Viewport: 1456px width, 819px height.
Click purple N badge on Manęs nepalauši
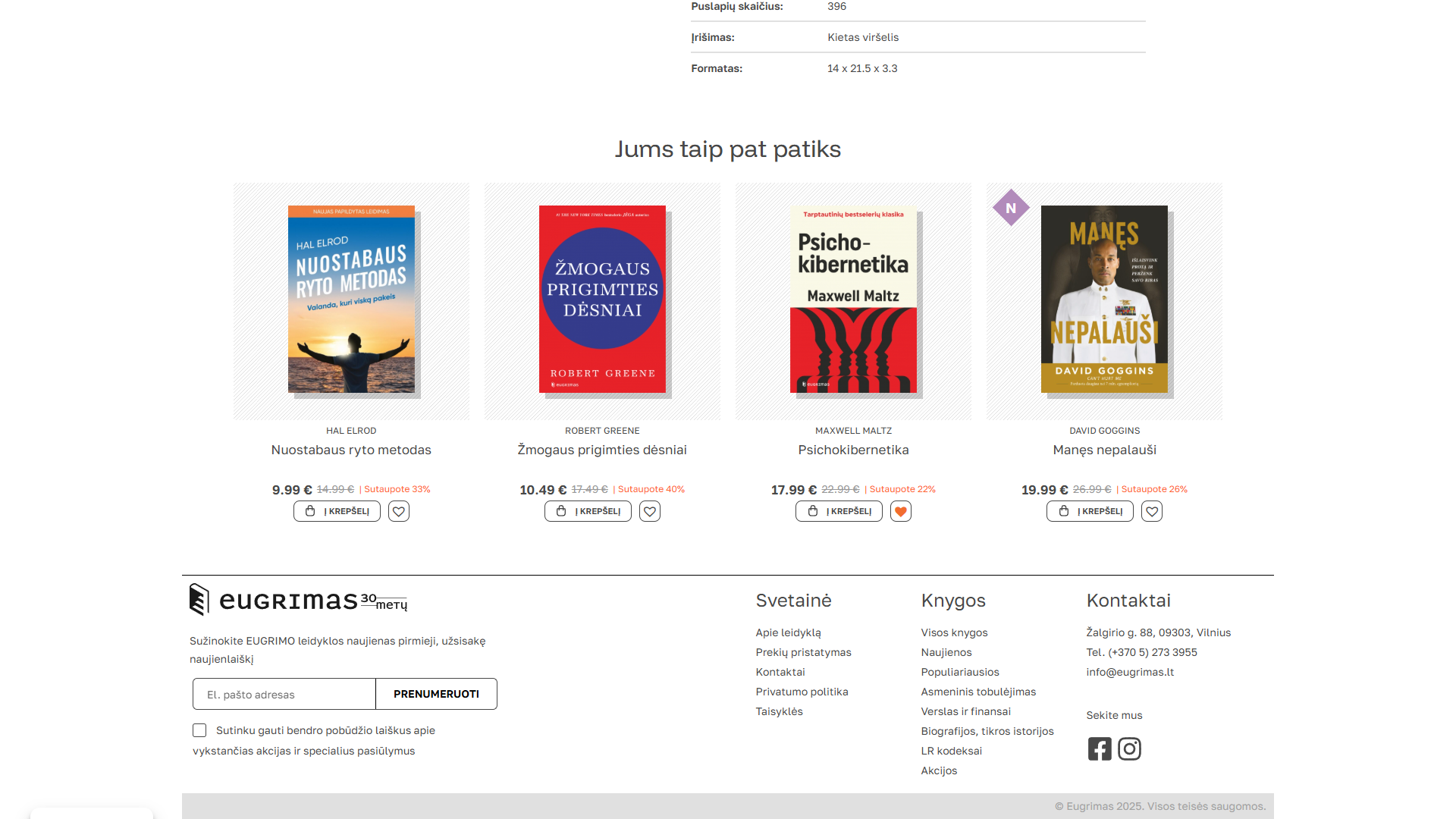(1011, 208)
